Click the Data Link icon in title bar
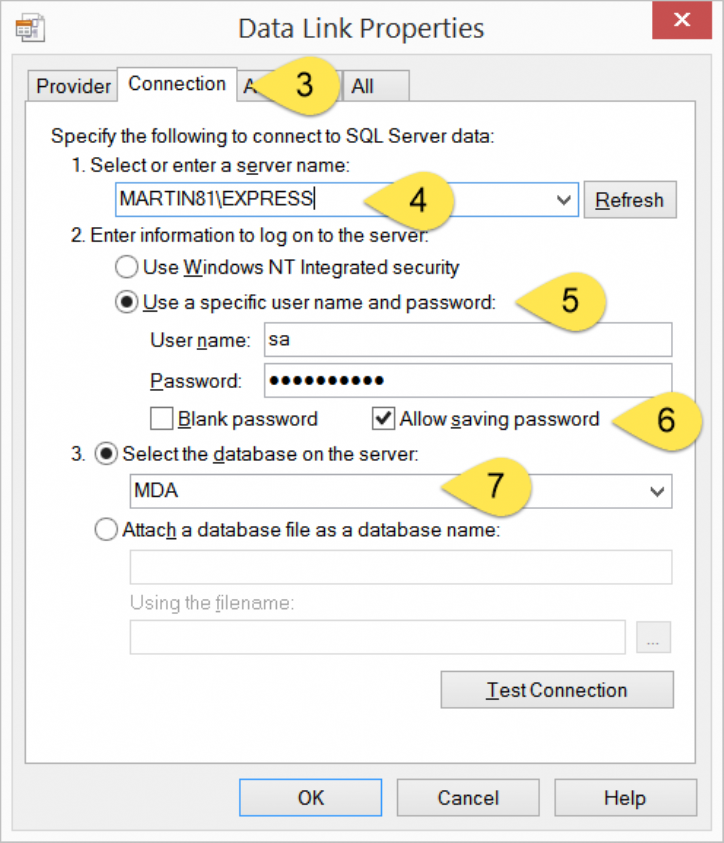Screen dimensions: 724x843 pos(27,26)
